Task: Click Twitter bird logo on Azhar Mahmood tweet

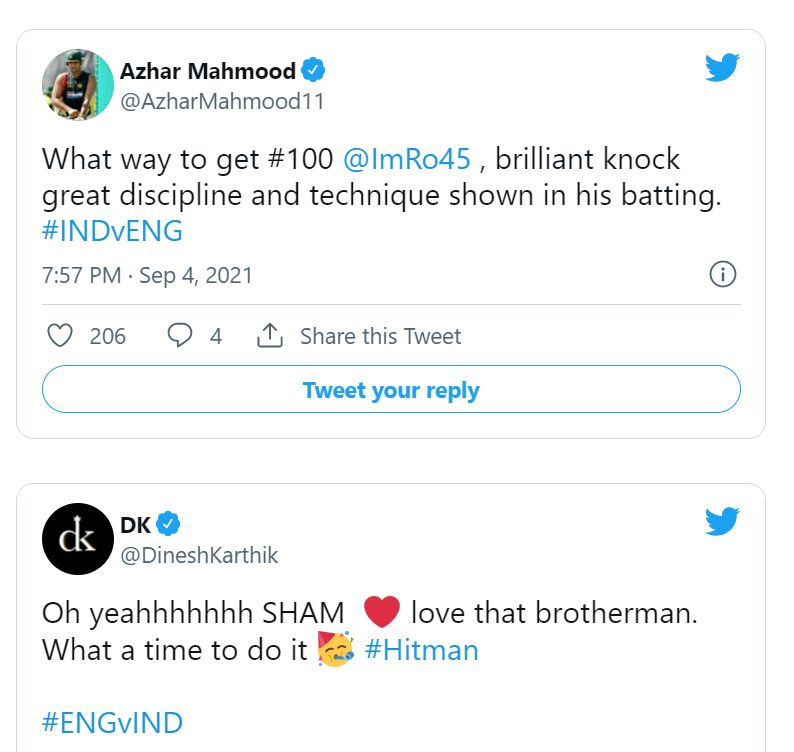Action: coord(722,68)
